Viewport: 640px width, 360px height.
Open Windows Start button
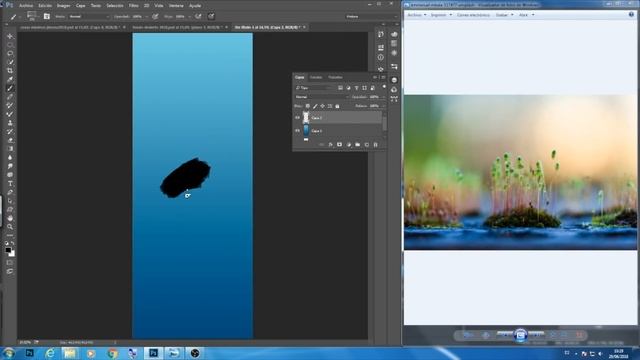8,353
